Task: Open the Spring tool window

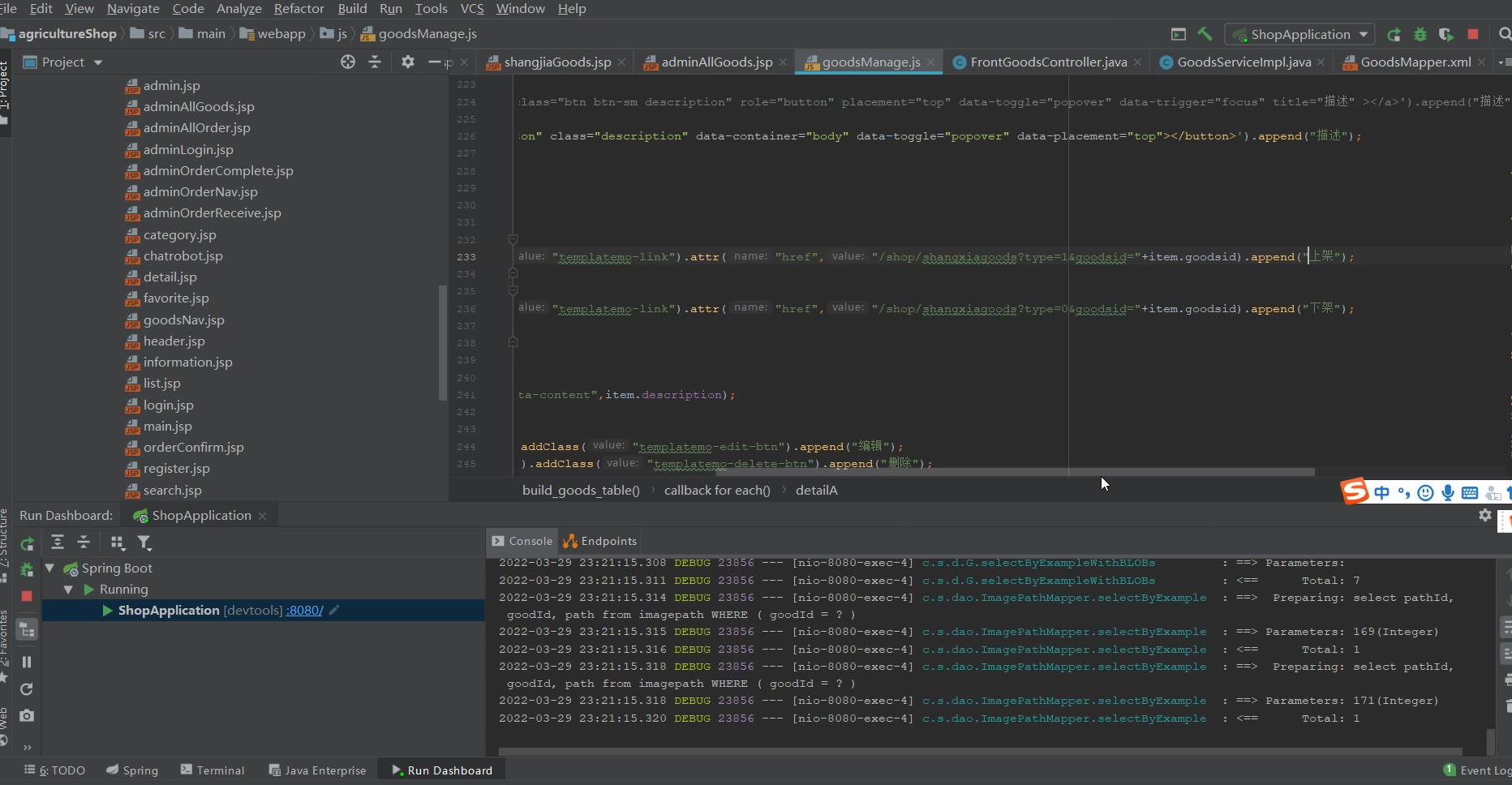Action: click(132, 770)
